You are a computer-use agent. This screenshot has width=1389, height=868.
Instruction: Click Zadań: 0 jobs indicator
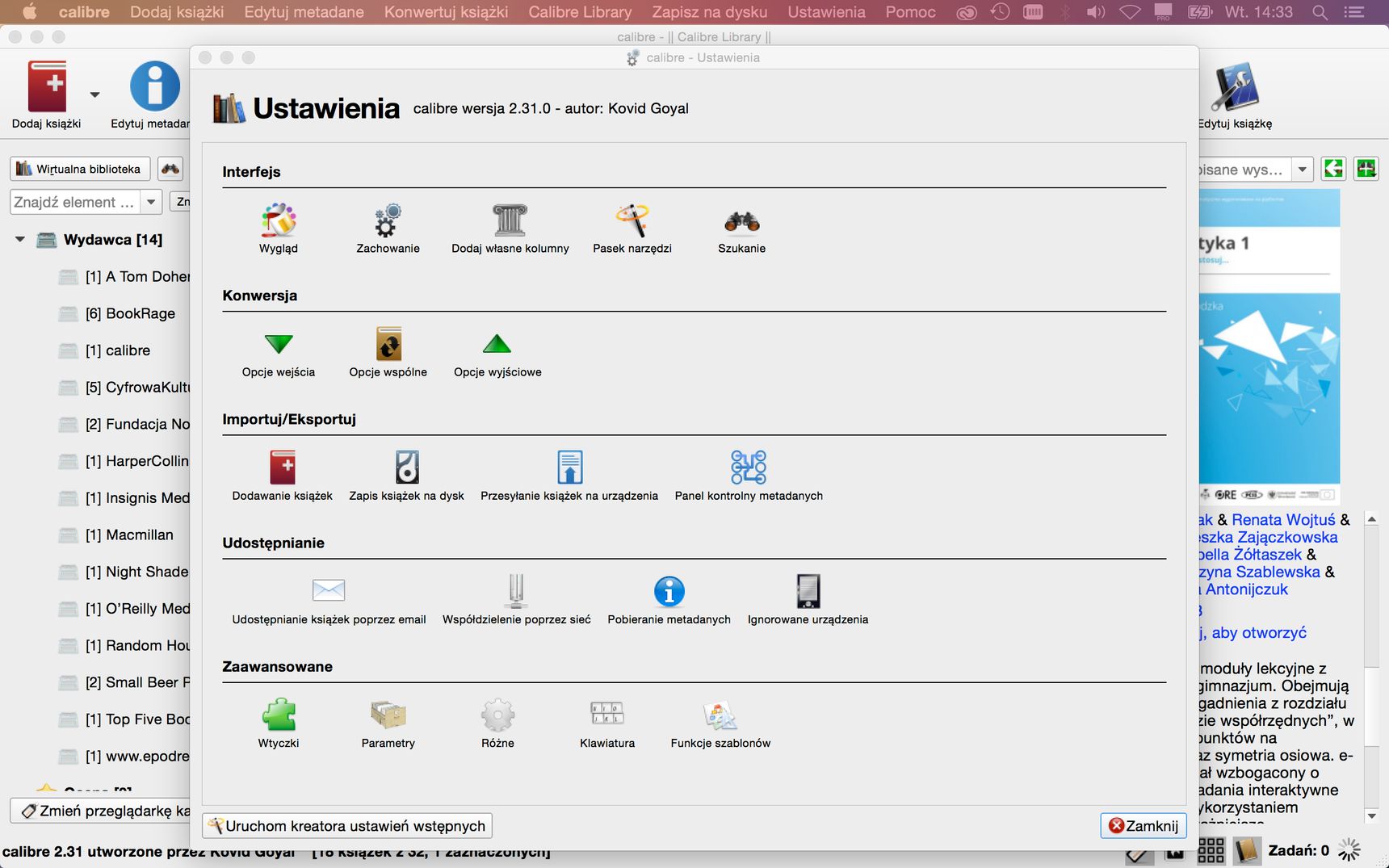(x=1299, y=850)
